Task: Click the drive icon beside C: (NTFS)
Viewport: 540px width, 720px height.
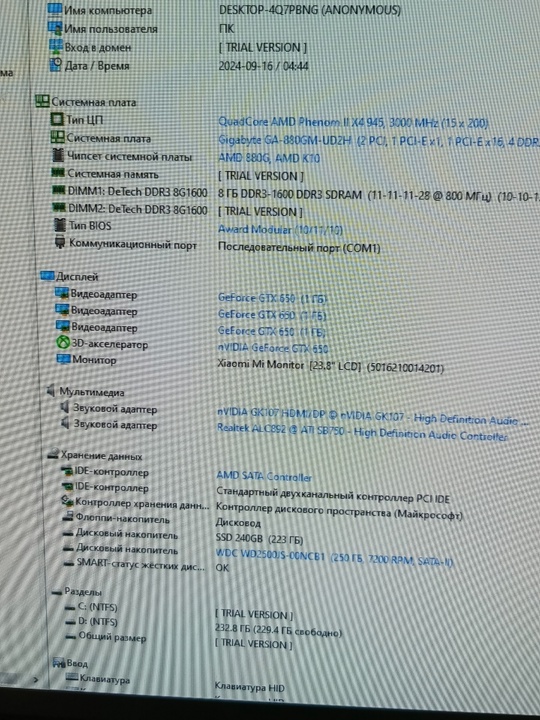Action: coord(70,607)
